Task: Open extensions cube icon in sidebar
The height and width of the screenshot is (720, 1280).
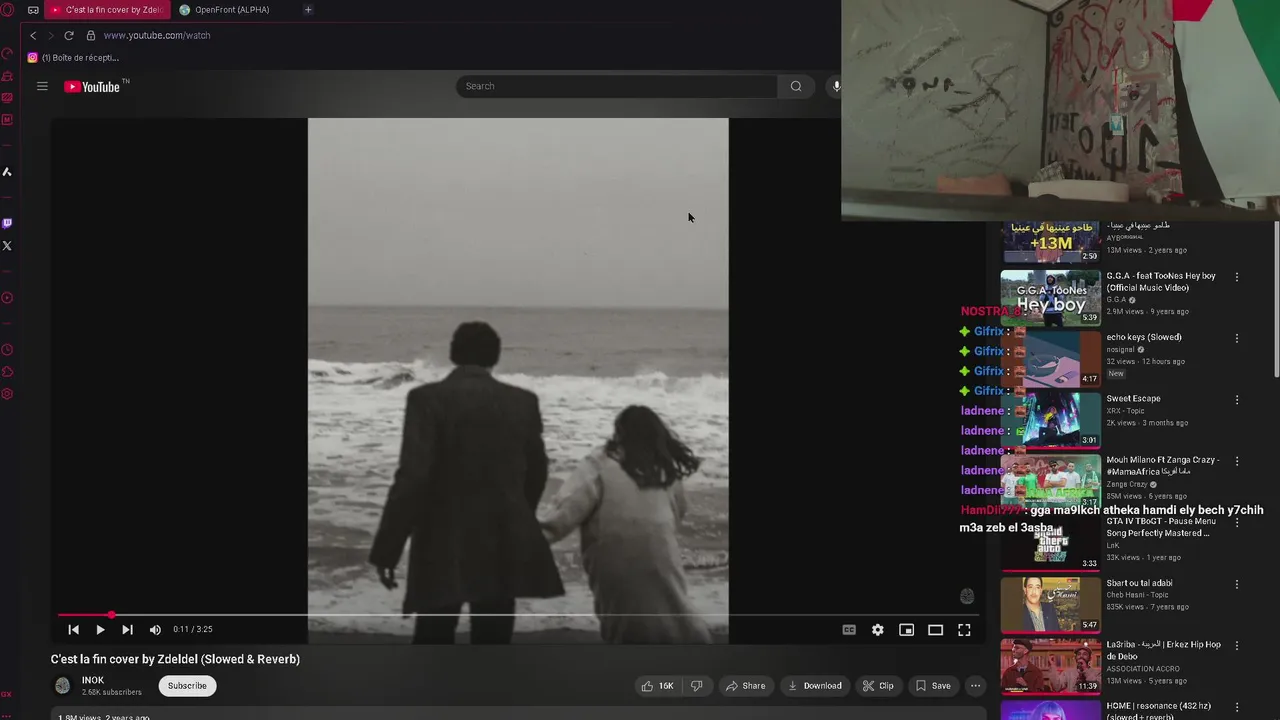Action: pyautogui.click(x=7, y=372)
